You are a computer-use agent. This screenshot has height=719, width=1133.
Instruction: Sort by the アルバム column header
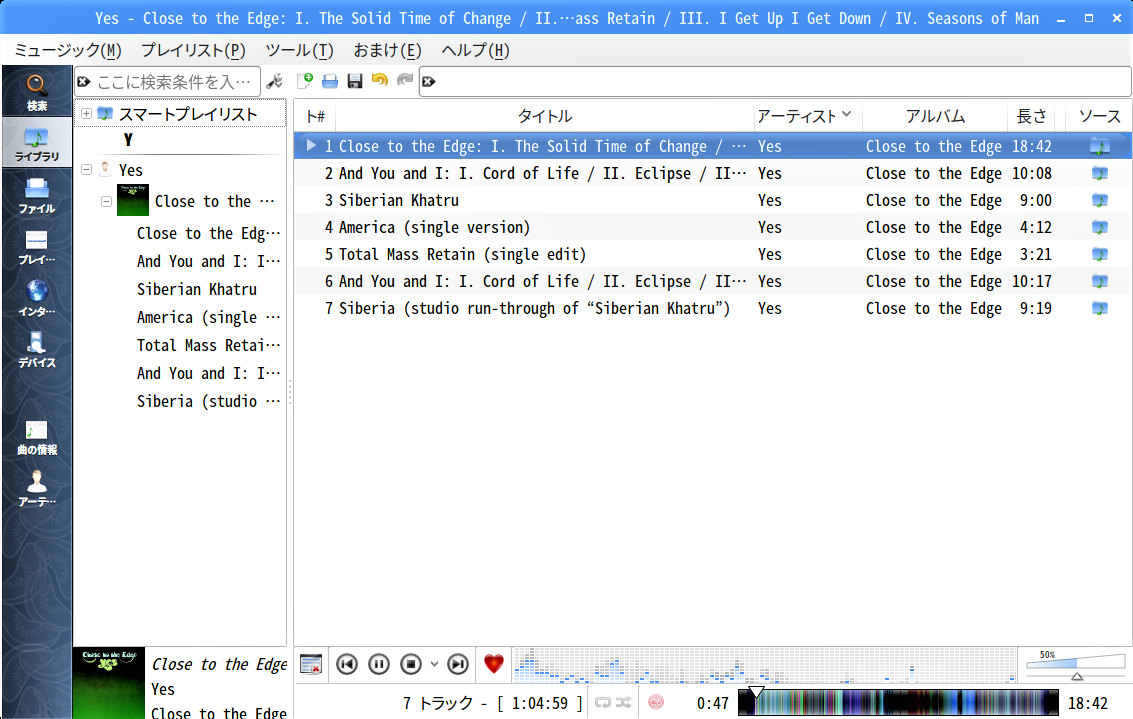(935, 116)
